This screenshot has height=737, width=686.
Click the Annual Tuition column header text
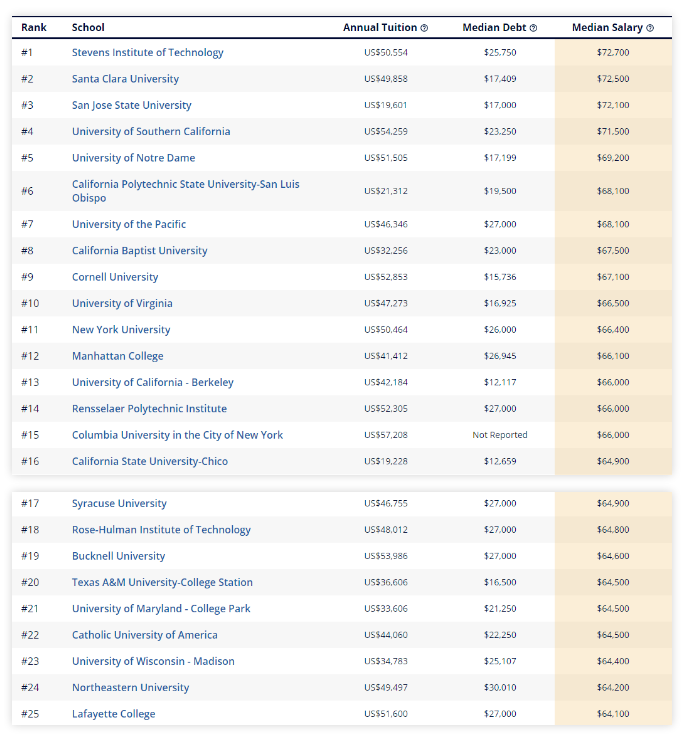pyautogui.click(x=380, y=27)
